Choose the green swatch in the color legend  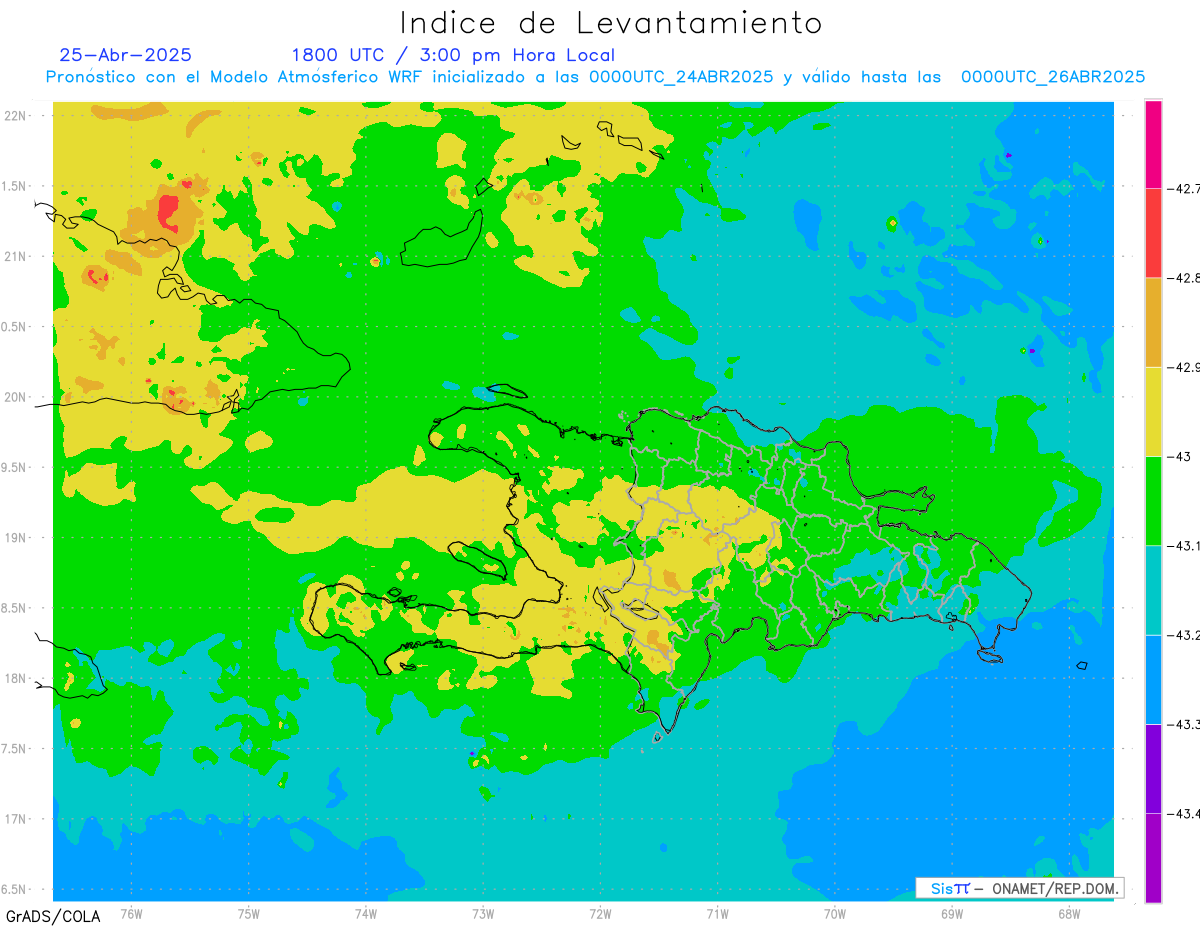[1153, 500]
